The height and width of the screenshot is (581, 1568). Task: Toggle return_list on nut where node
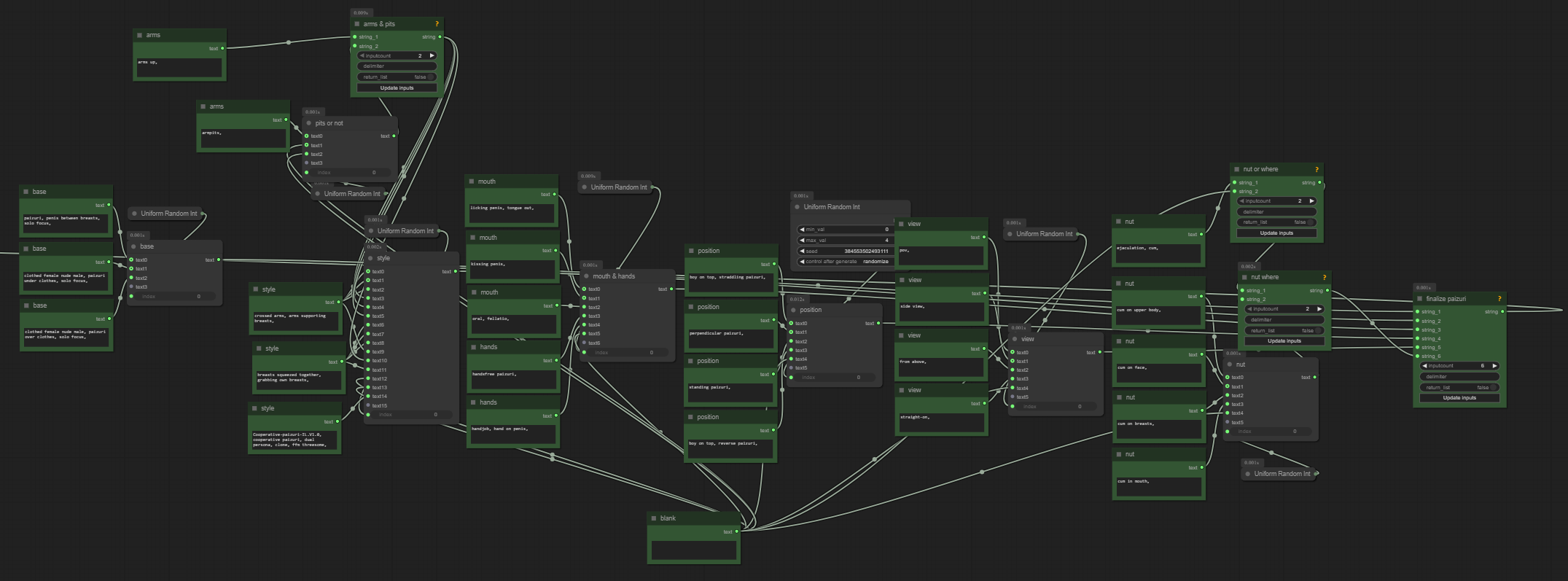1284,331
